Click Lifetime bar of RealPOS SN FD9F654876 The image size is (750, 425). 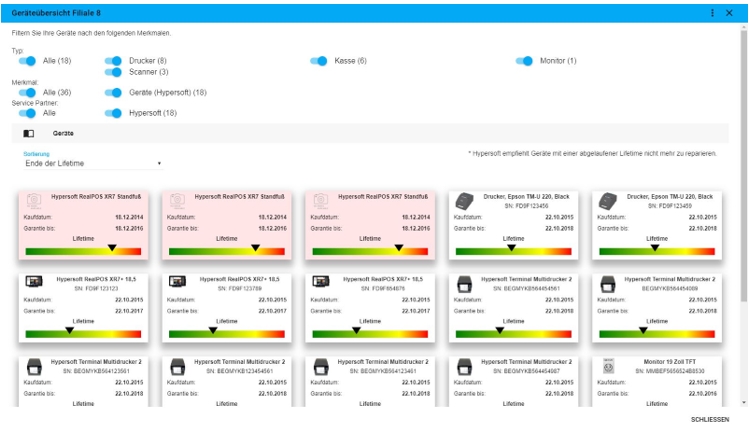tap(370, 334)
